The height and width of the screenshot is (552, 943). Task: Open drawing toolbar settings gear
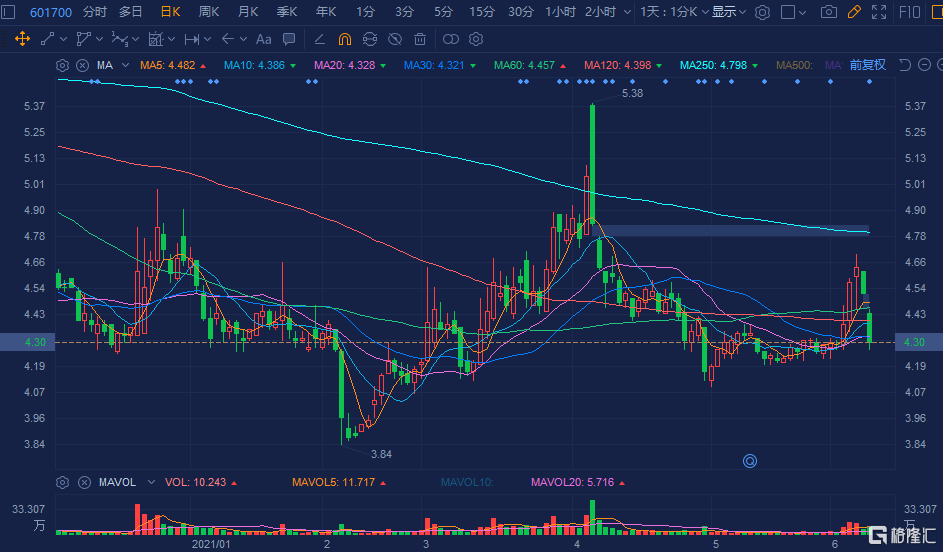[x=476, y=40]
